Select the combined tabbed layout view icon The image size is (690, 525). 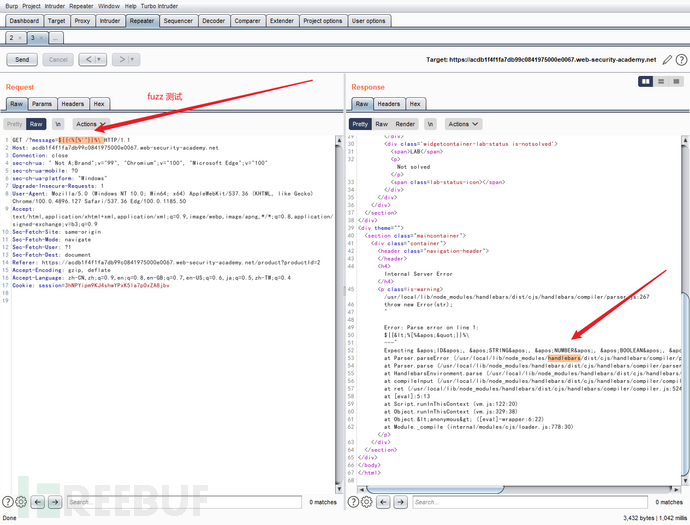point(675,81)
